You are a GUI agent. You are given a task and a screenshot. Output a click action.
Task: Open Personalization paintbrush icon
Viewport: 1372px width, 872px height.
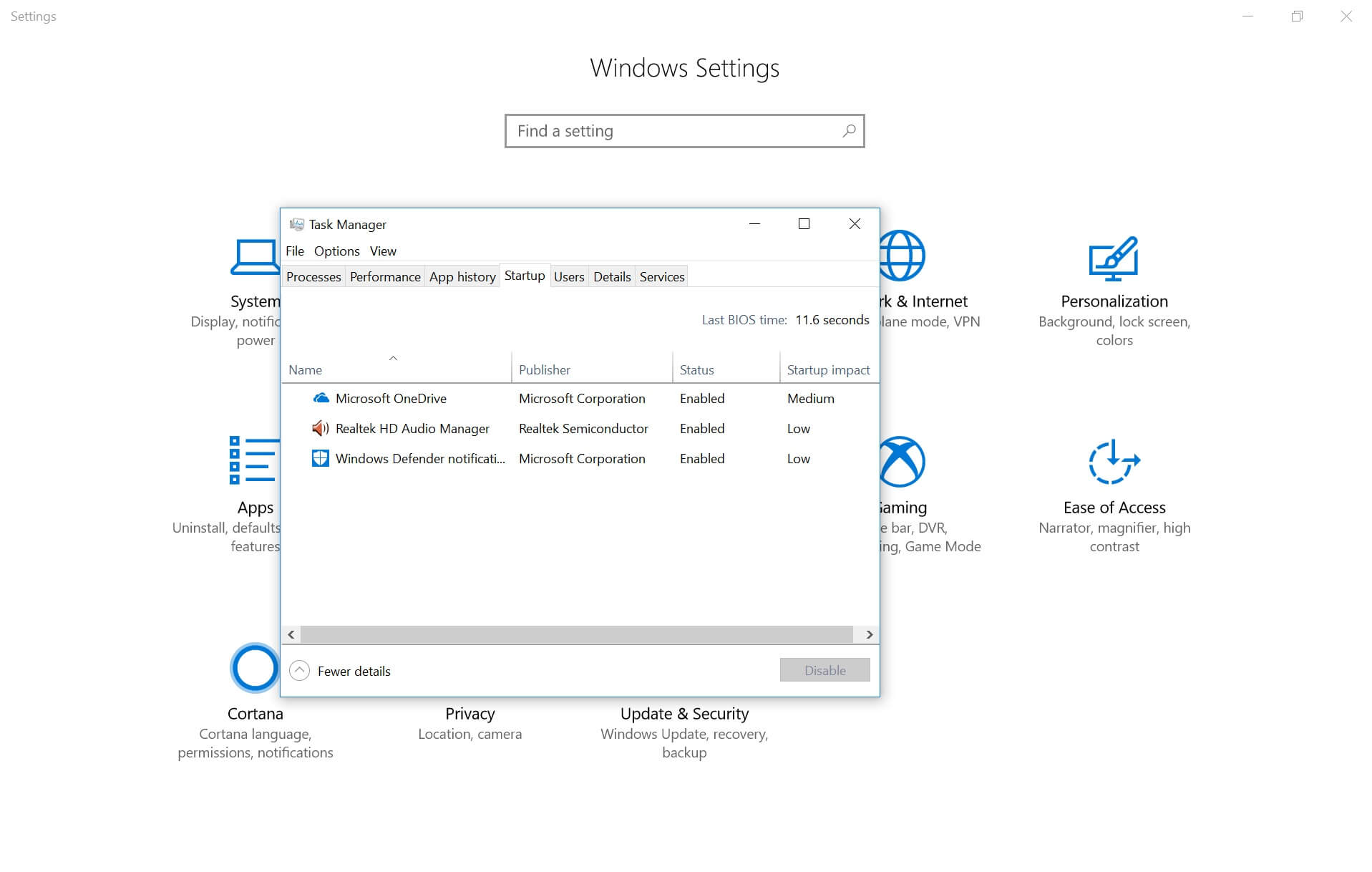click(x=1114, y=258)
